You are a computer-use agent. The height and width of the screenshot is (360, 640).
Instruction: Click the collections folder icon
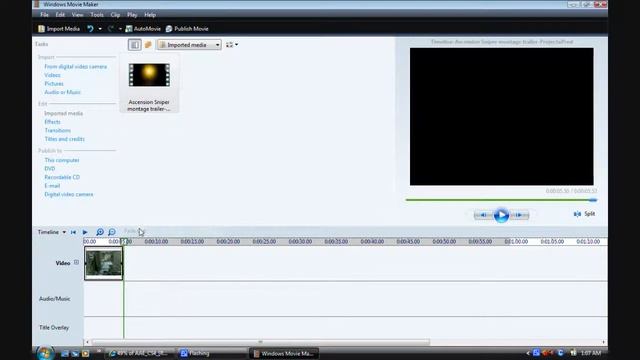coord(148,44)
